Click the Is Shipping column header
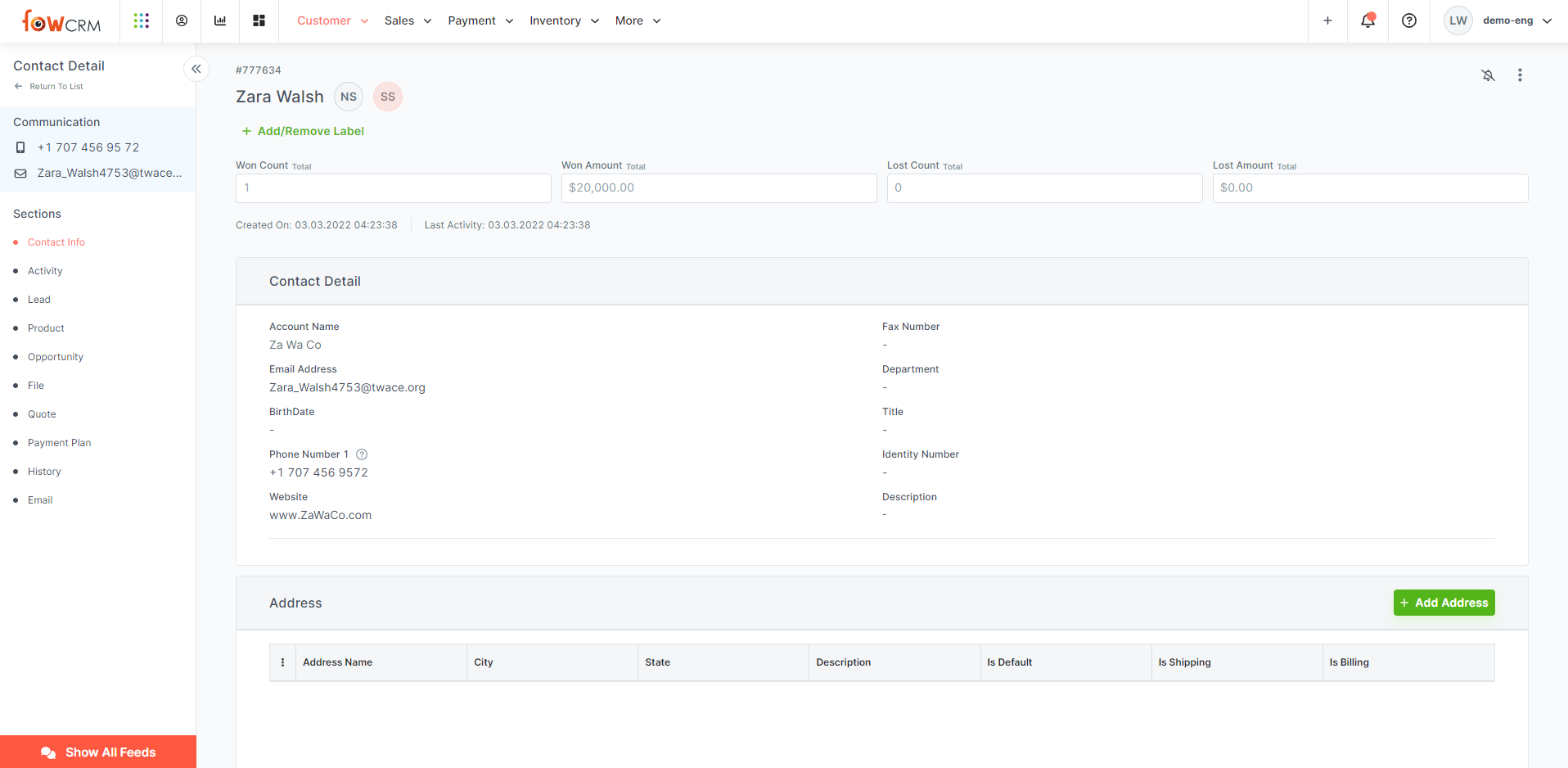This screenshot has height=768, width=1568. click(1237, 662)
